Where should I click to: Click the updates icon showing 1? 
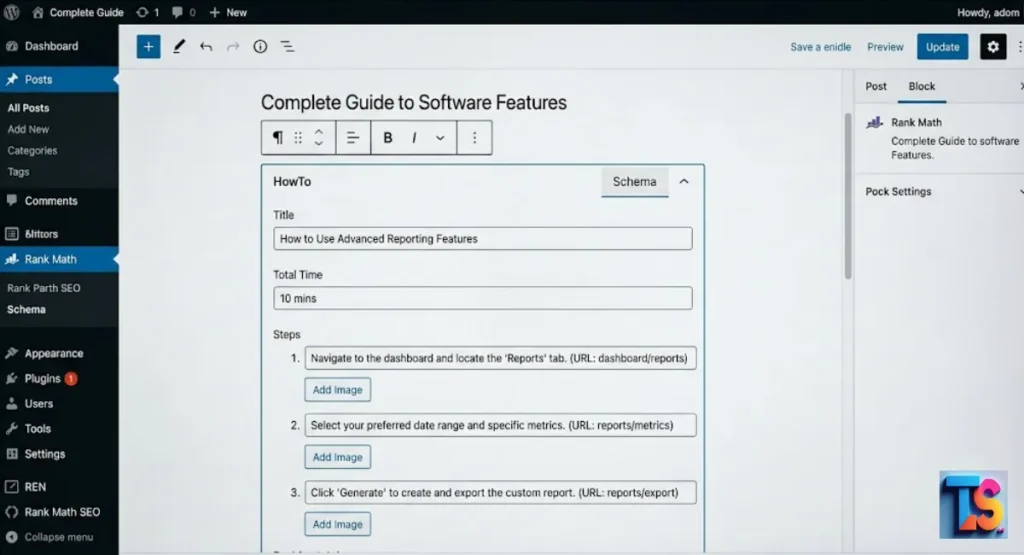pos(148,12)
